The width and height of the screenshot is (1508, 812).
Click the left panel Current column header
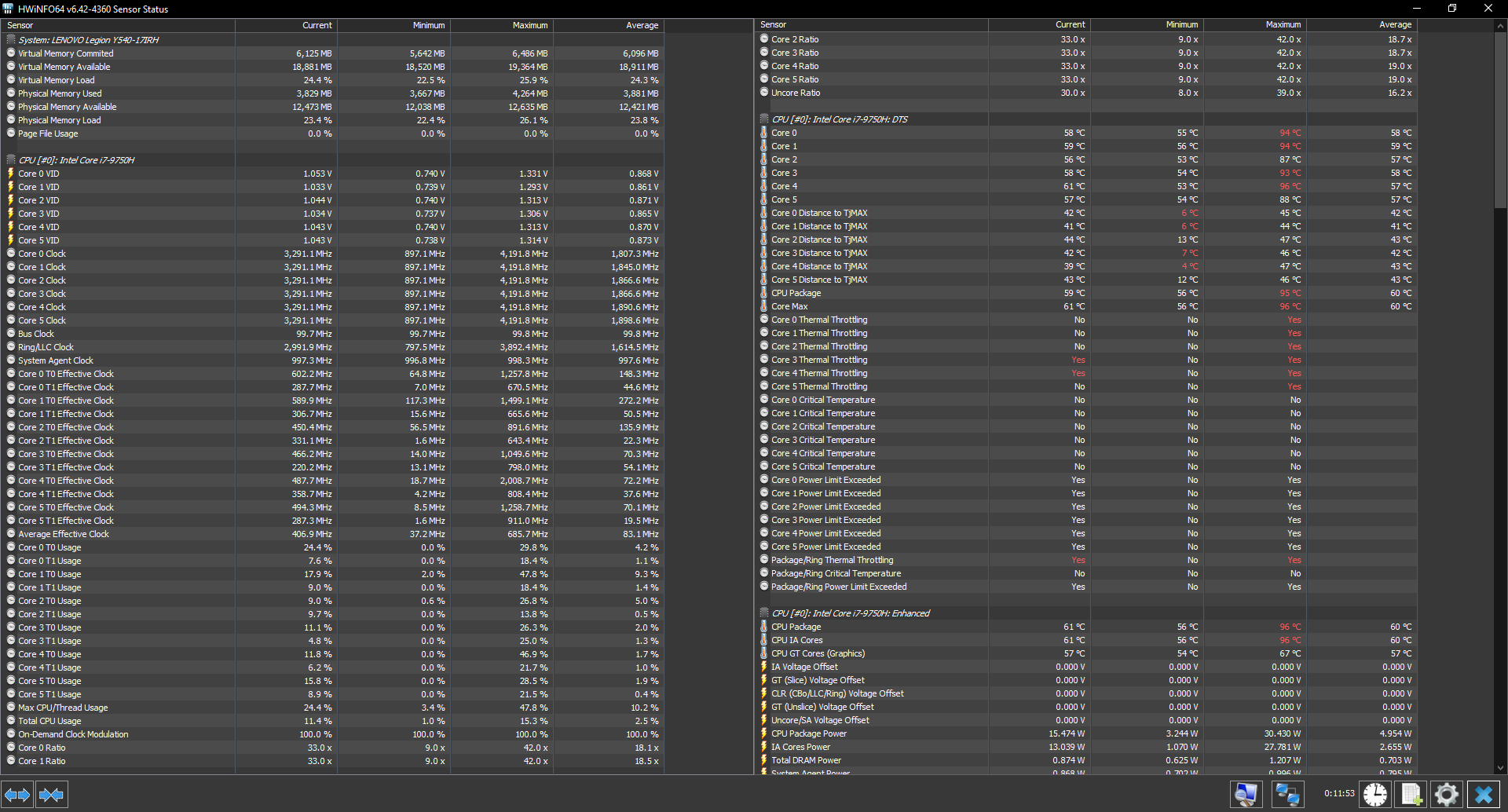click(287, 25)
